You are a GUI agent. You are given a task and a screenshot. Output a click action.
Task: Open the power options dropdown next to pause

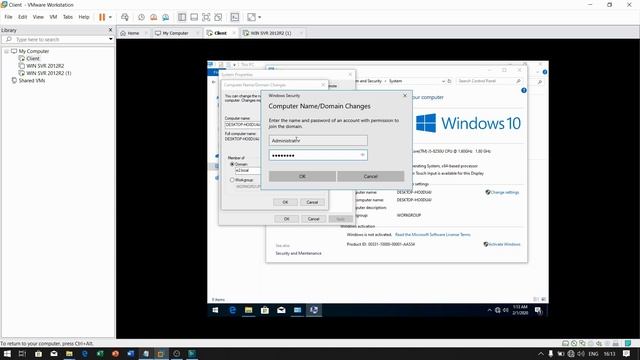coord(110,17)
